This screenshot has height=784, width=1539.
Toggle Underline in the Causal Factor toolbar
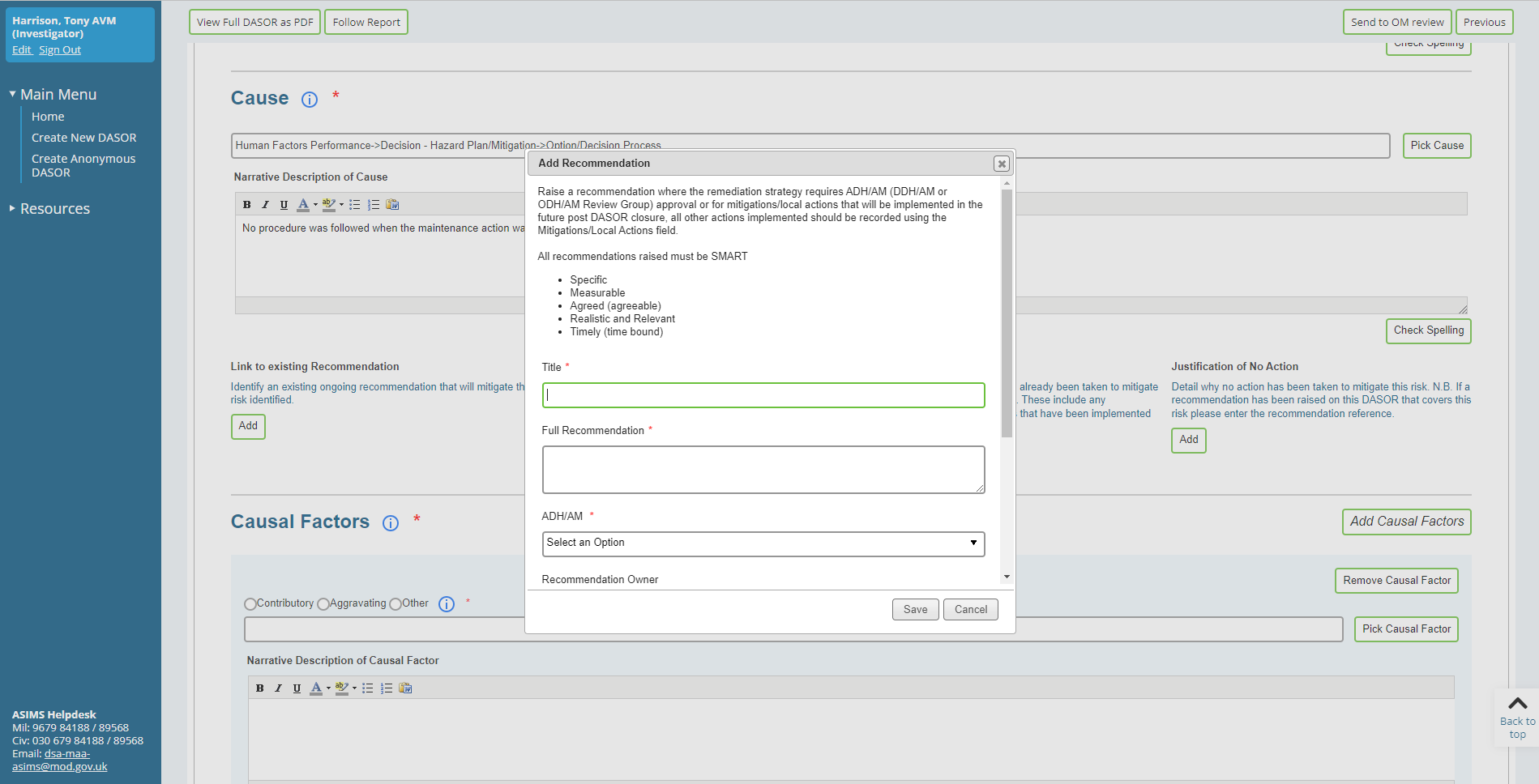[297, 688]
